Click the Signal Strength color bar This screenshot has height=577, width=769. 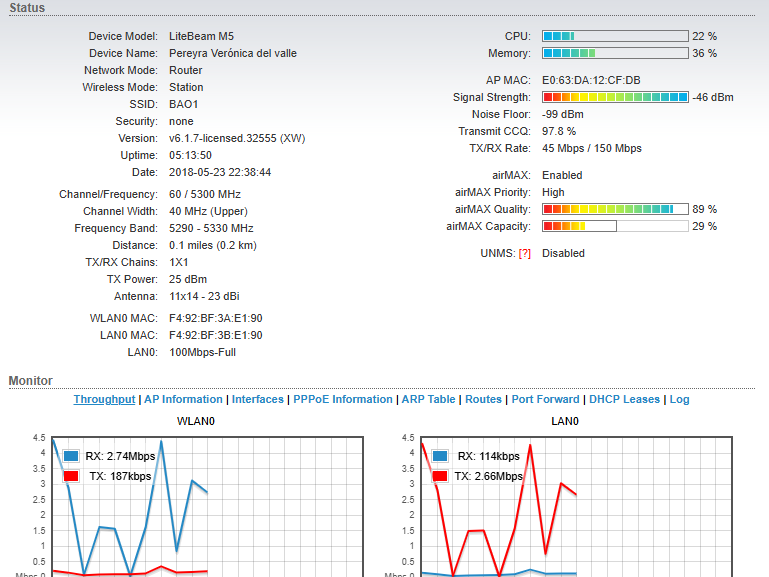click(x=615, y=97)
